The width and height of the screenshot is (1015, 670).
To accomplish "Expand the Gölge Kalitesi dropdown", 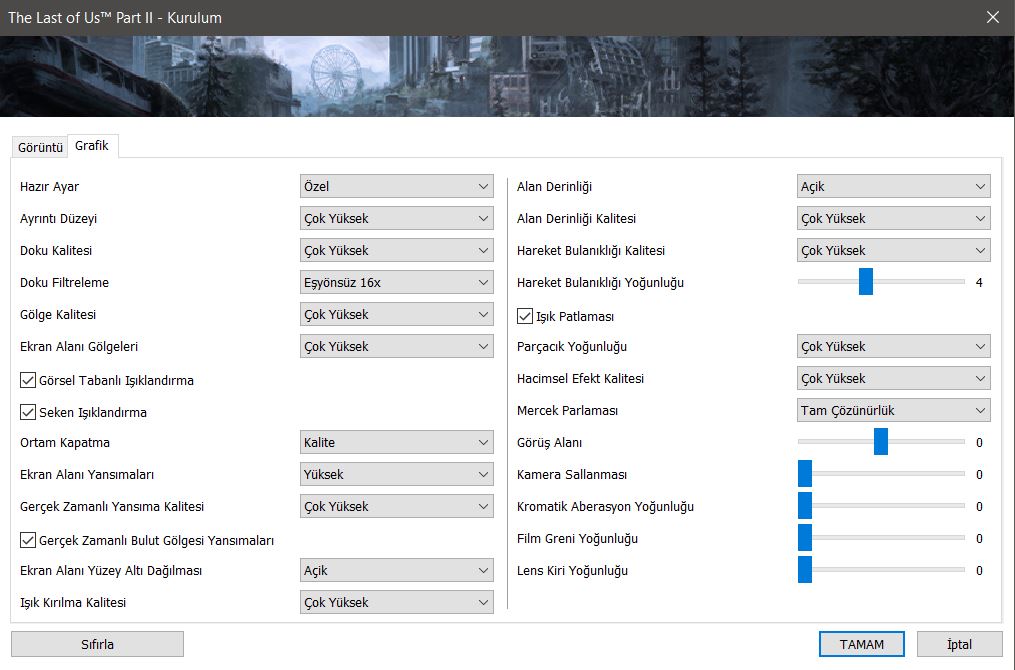I will point(397,315).
